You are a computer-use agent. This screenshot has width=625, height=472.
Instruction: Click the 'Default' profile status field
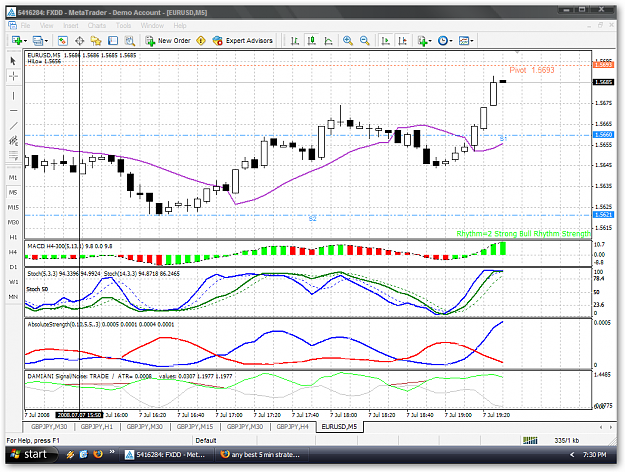tap(224, 440)
